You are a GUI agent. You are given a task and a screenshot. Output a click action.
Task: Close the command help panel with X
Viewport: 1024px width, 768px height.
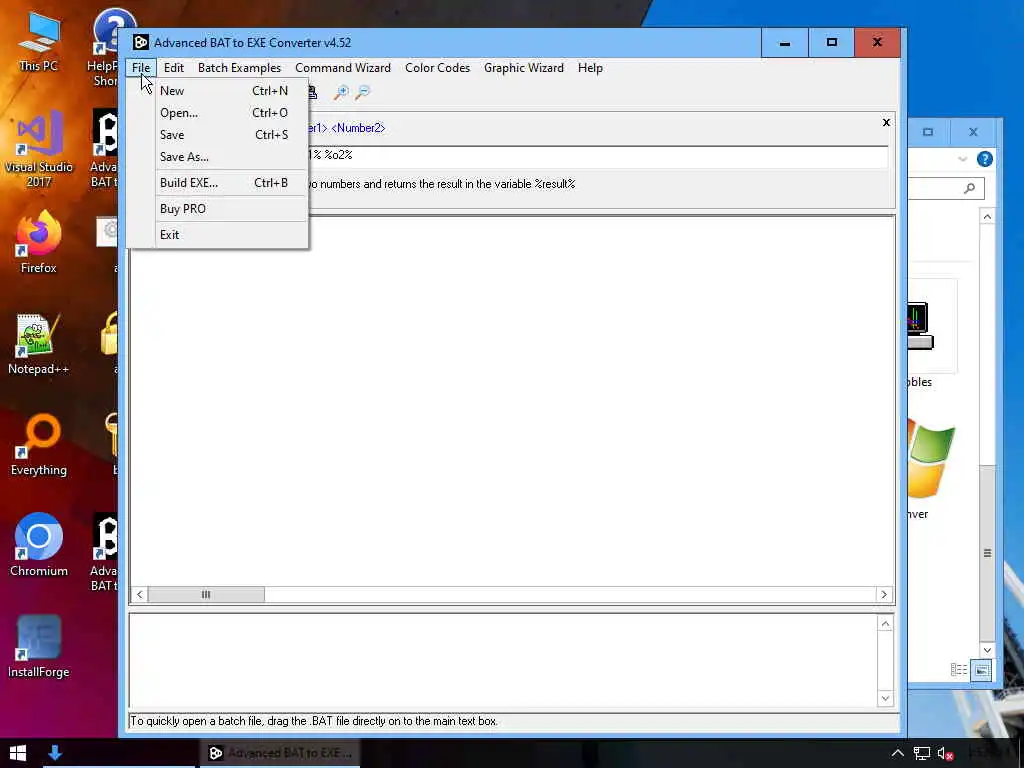(886, 122)
